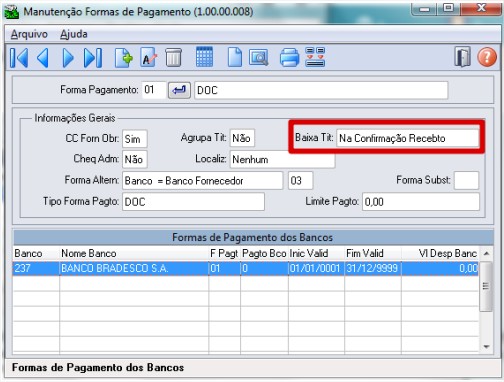Click the table scrollbar up arrow
The image size is (504, 382).
pos(486,254)
